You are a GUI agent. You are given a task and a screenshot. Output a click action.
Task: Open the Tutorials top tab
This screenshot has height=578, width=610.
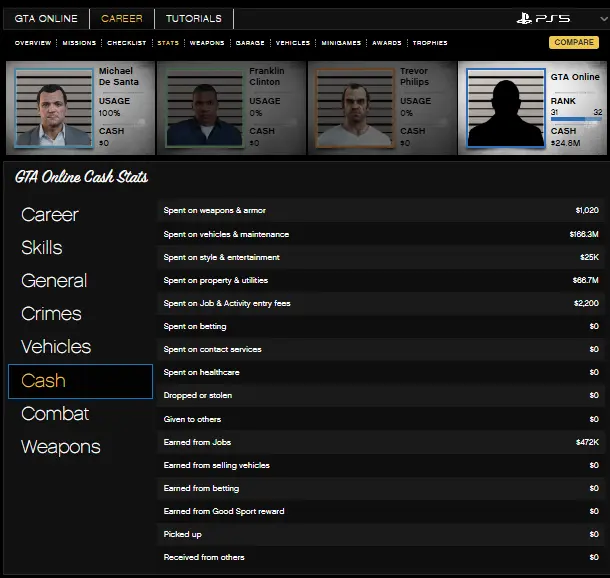pyautogui.click(x=194, y=19)
